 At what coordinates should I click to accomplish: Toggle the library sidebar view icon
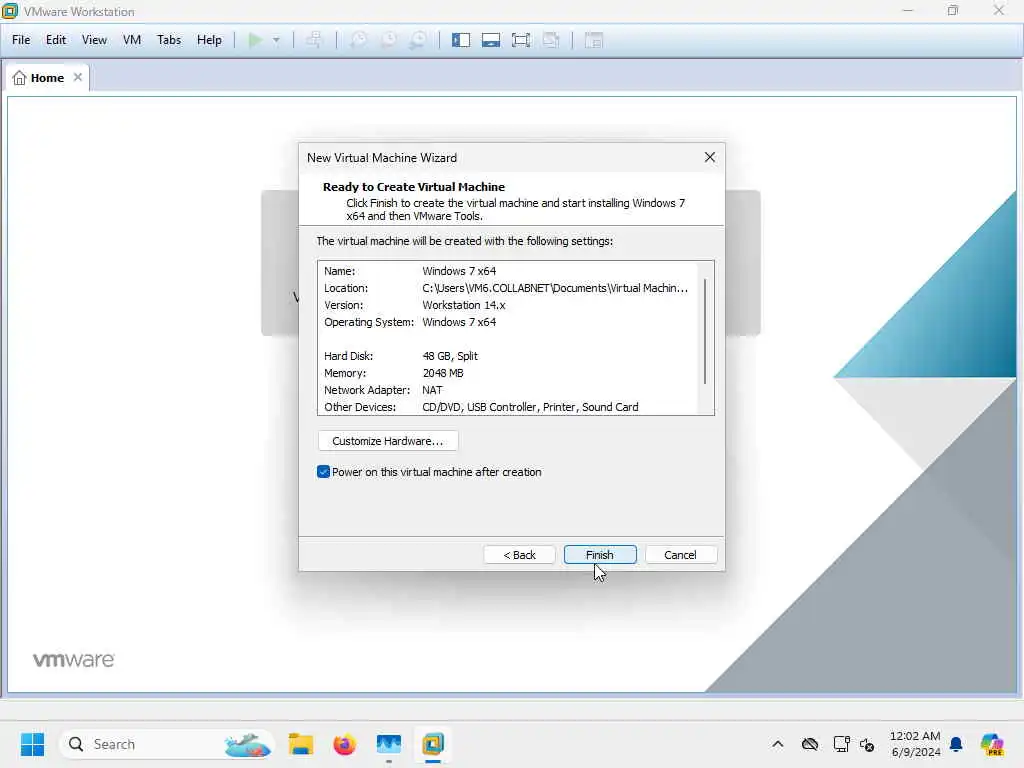[461, 40]
